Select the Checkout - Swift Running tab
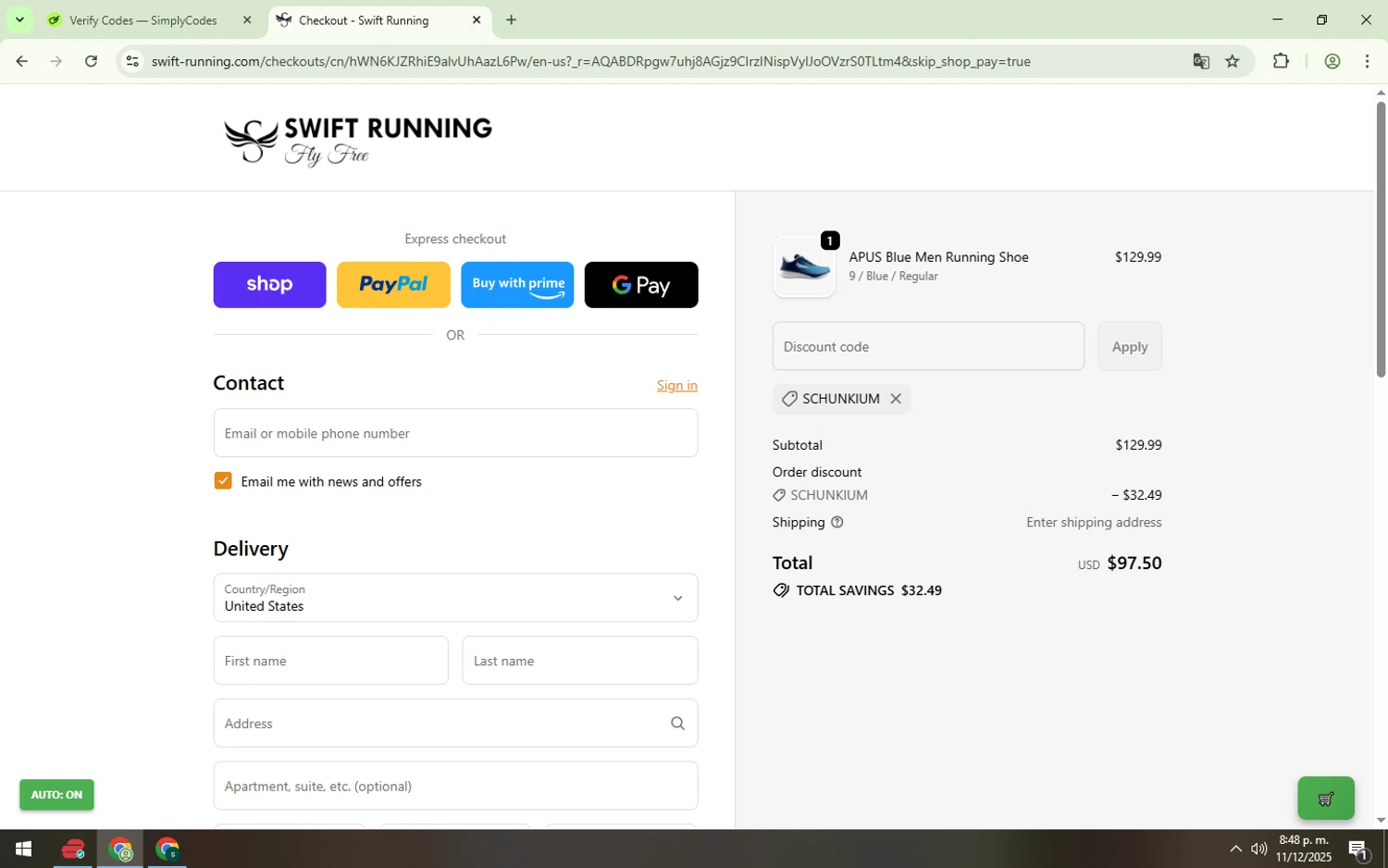Image resolution: width=1388 pixels, height=868 pixels. (381, 20)
